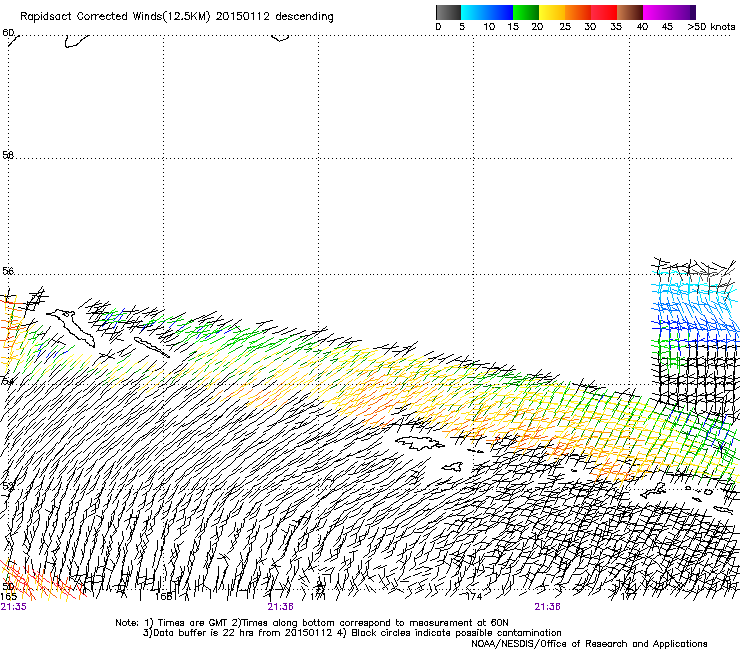Click the '0' legend scale label
740x650 pixels.
(x=438, y=27)
